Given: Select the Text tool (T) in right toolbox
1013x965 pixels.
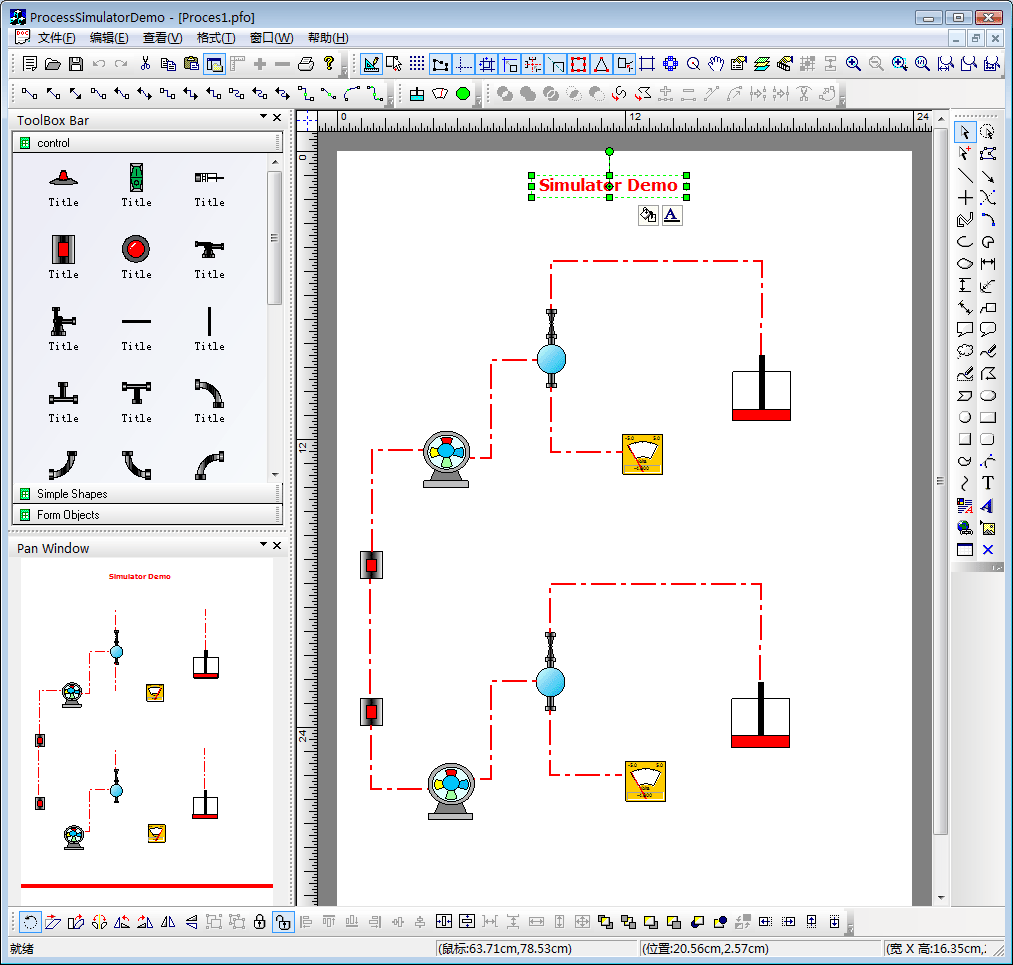Looking at the screenshot, I should 988,483.
